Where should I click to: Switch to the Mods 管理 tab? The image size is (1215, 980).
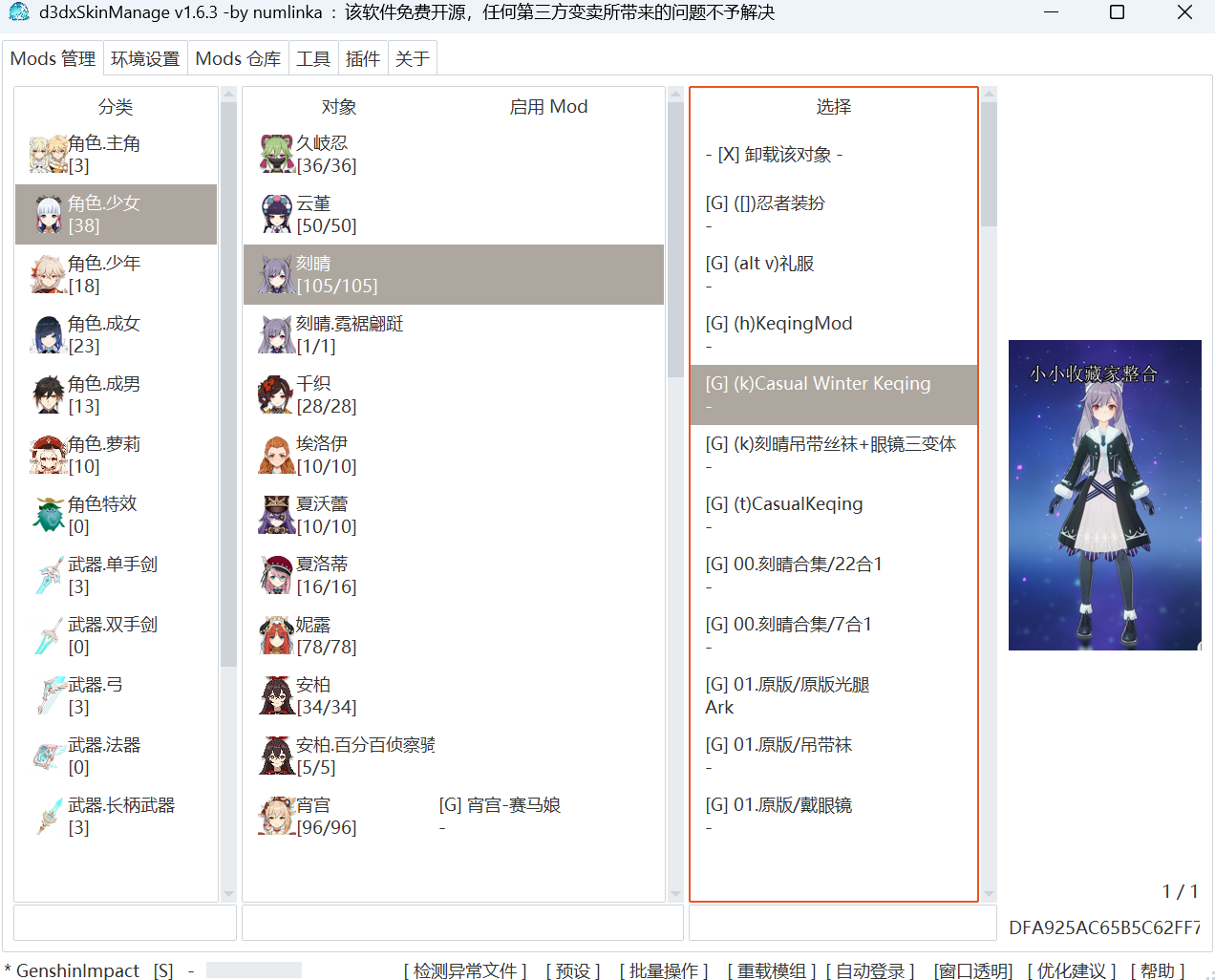[x=53, y=59]
